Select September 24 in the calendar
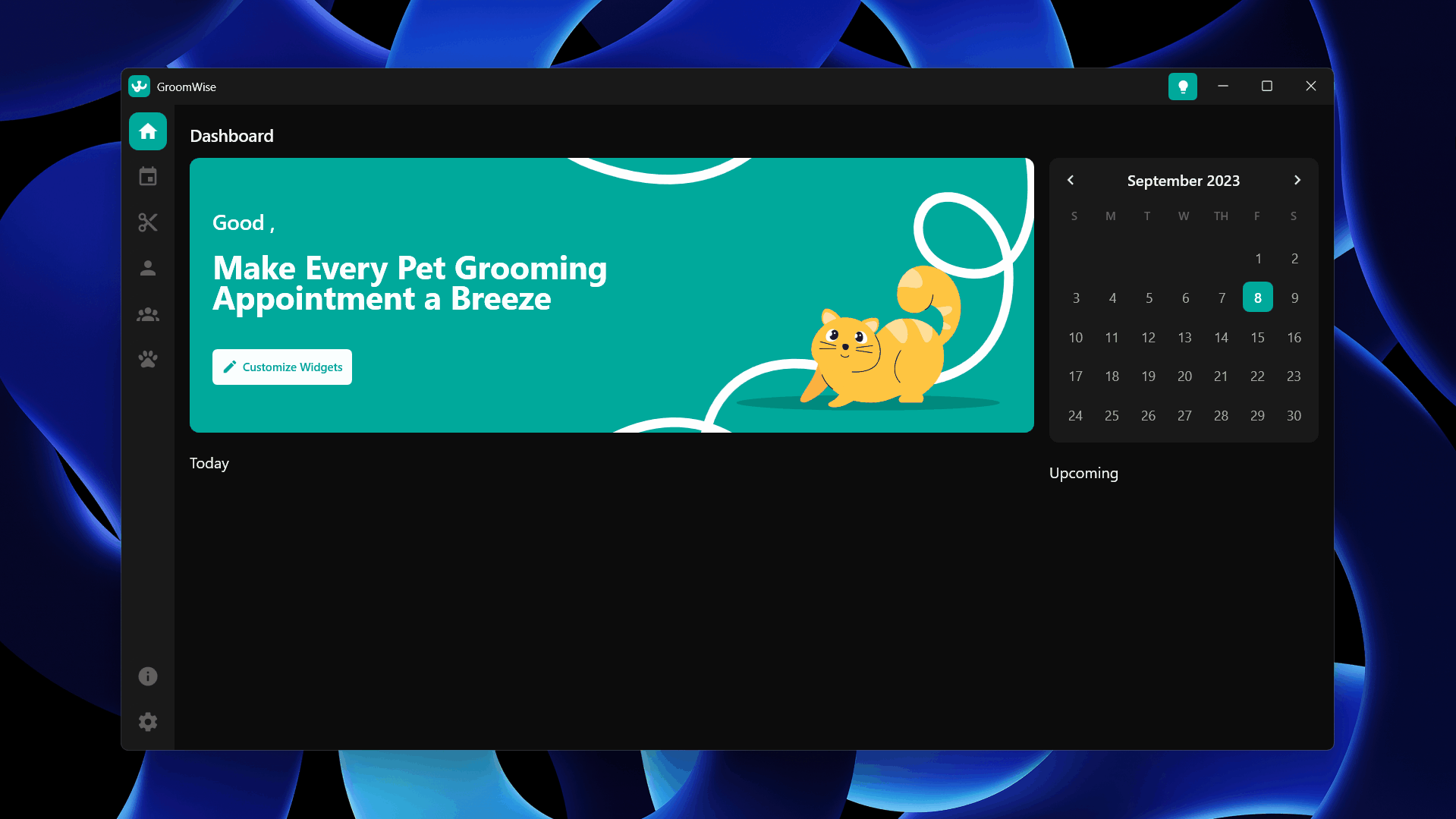Viewport: 1456px width, 819px height. click(1076, 416)
